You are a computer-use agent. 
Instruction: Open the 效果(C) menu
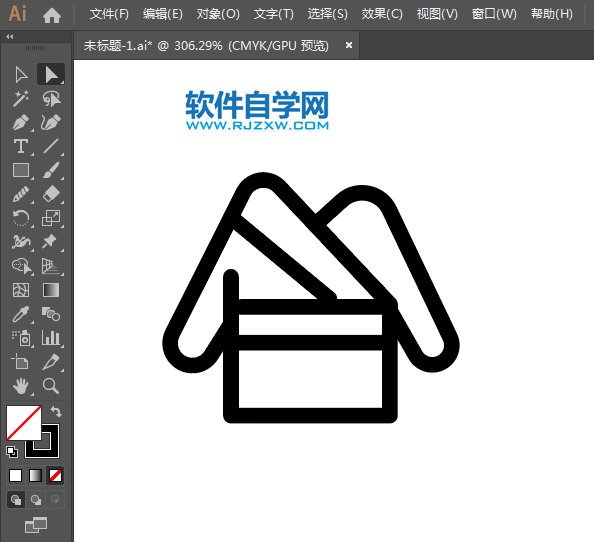tap(382, 14)
